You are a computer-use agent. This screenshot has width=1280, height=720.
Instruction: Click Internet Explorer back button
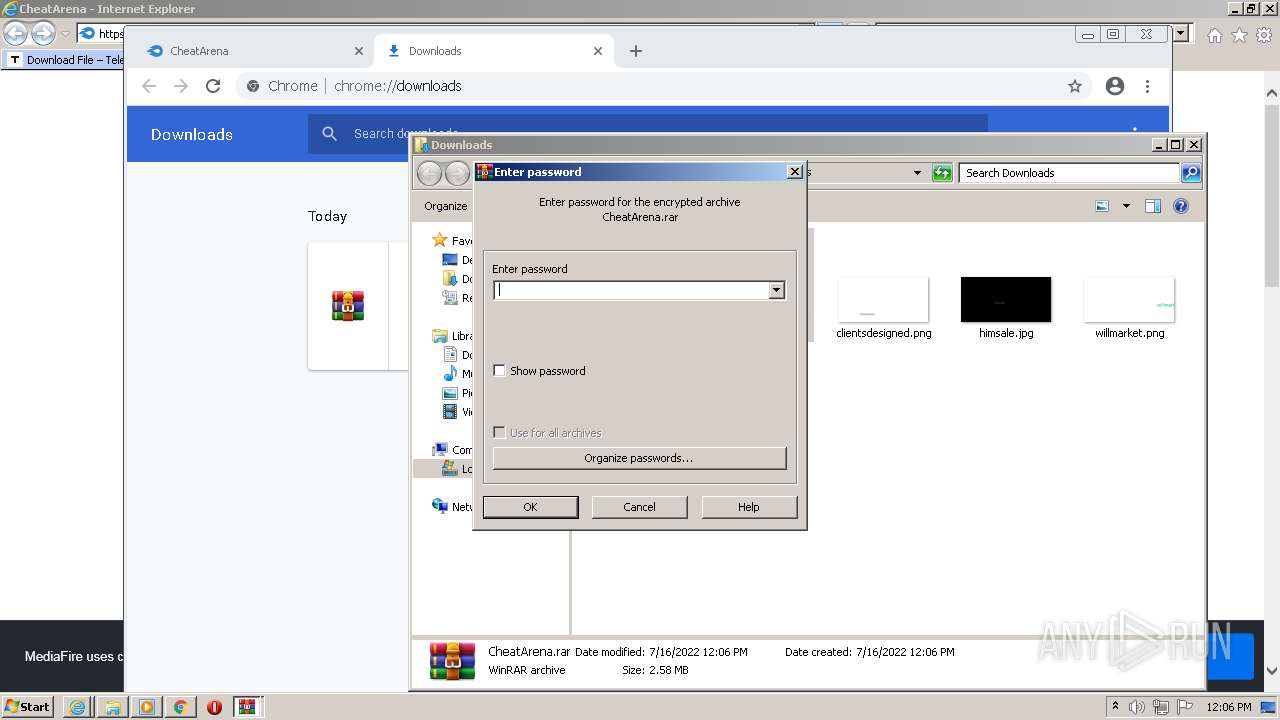[x=15, y=34]
